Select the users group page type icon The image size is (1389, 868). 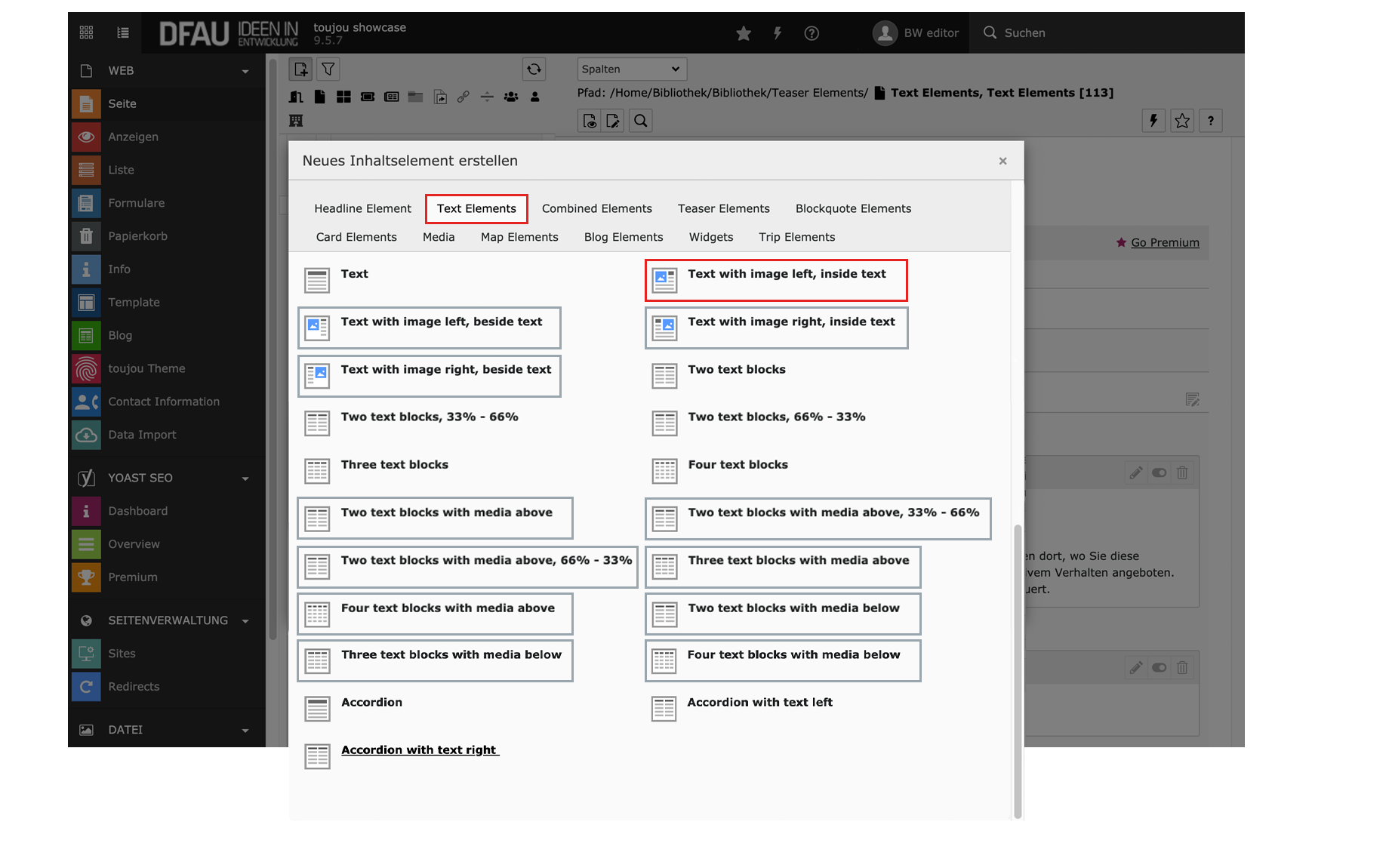[511, 97]
